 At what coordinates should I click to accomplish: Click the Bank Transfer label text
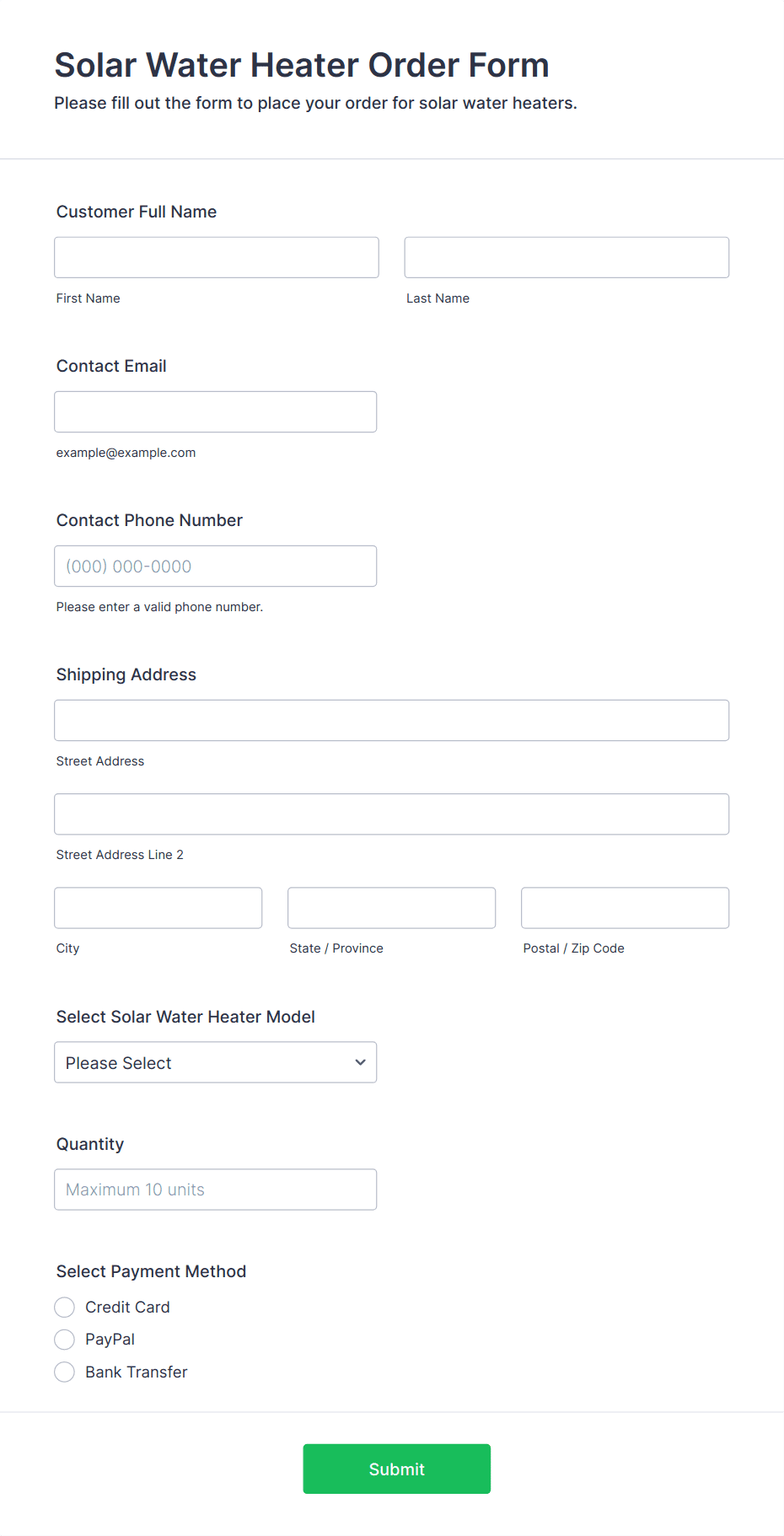[x=137, y=1372]
